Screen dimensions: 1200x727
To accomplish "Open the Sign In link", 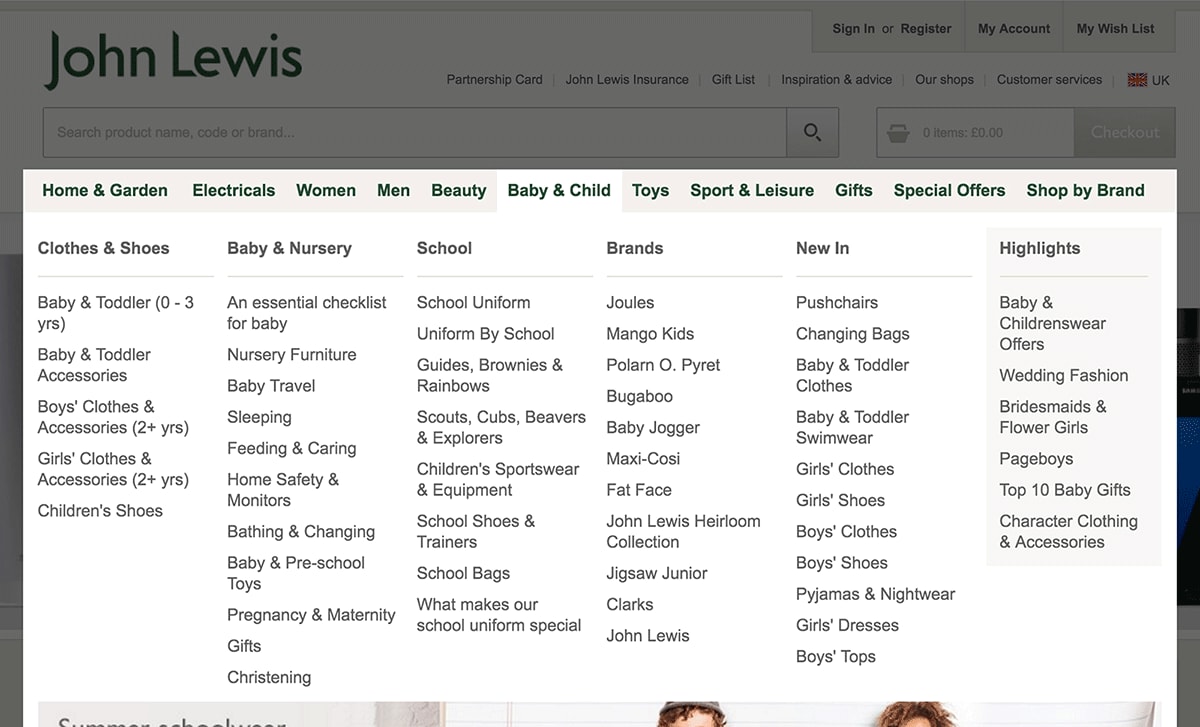I will [854, 29].
